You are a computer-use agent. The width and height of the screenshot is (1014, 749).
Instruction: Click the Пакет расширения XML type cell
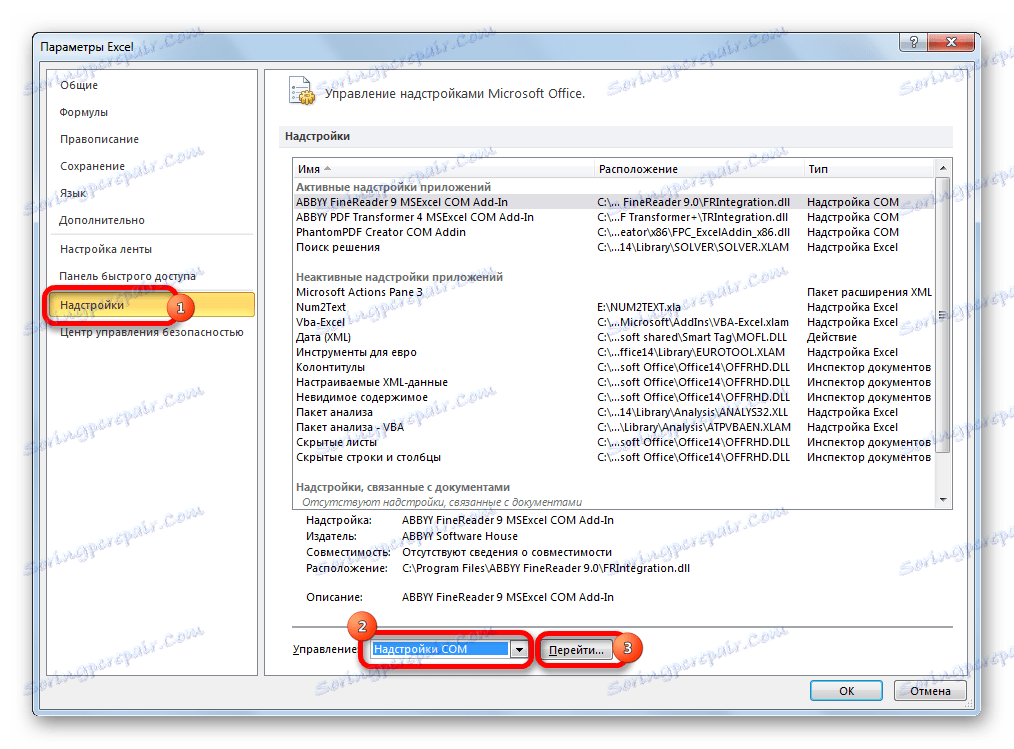(x=869, y=292)
